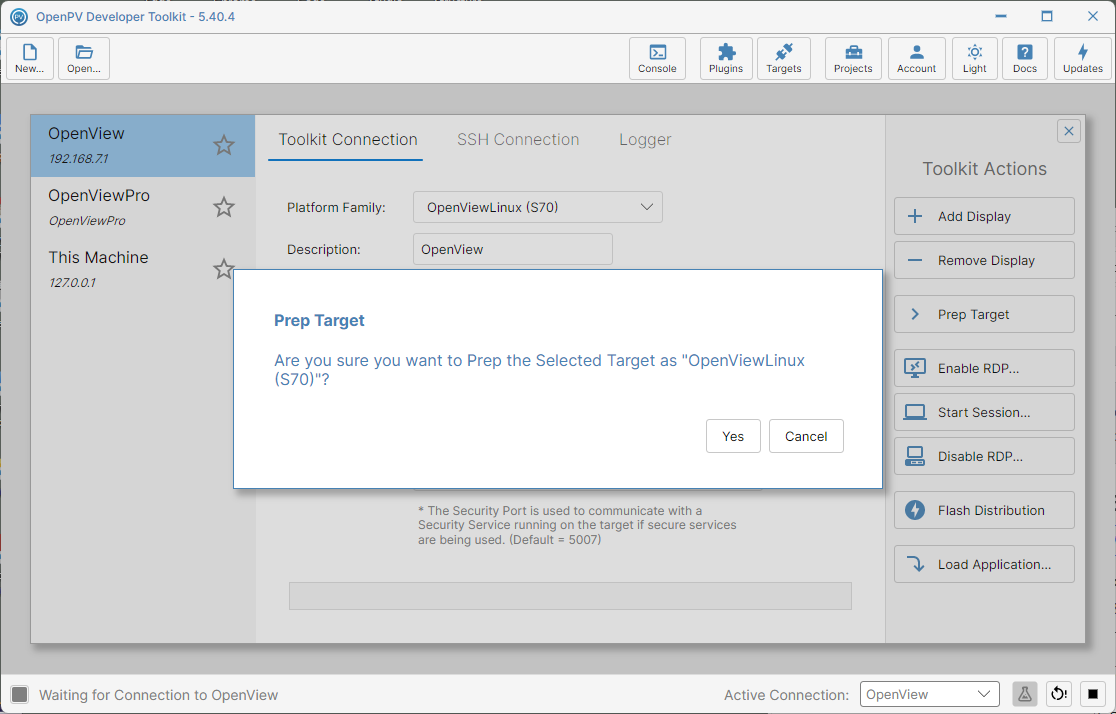Favorite the OpenView target star

pos(223,145)
